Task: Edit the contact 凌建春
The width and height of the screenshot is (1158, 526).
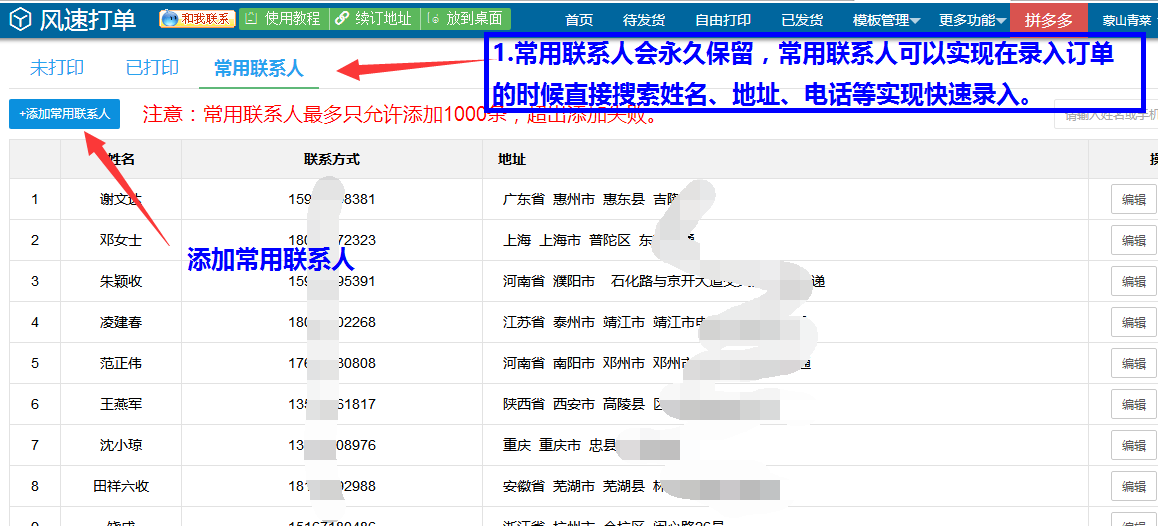Action: pos(1134,322)
